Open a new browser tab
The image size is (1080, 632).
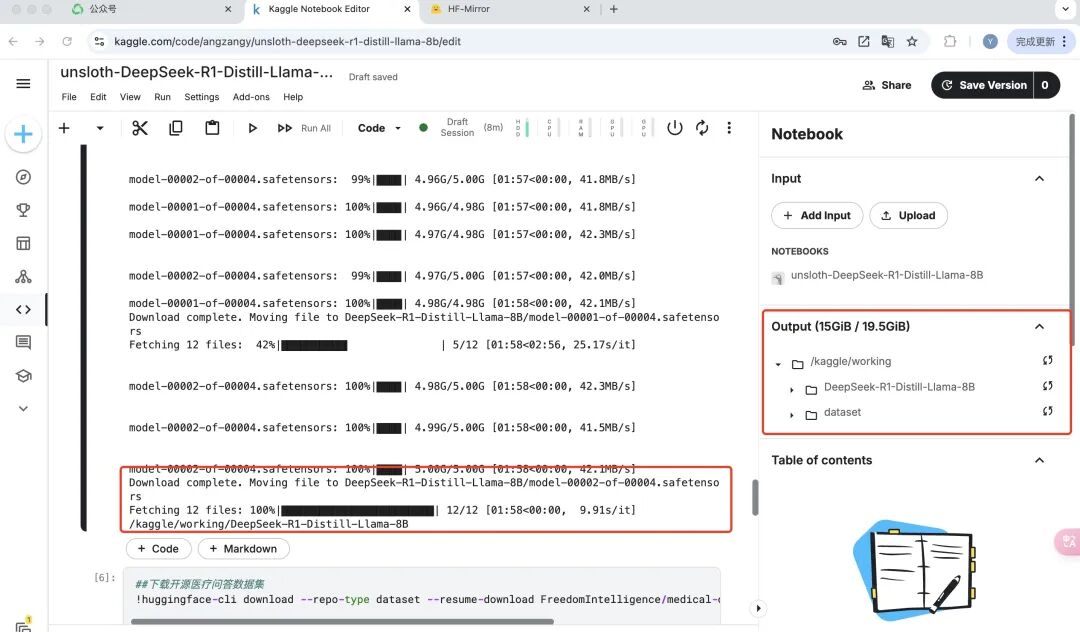point(613,10)
